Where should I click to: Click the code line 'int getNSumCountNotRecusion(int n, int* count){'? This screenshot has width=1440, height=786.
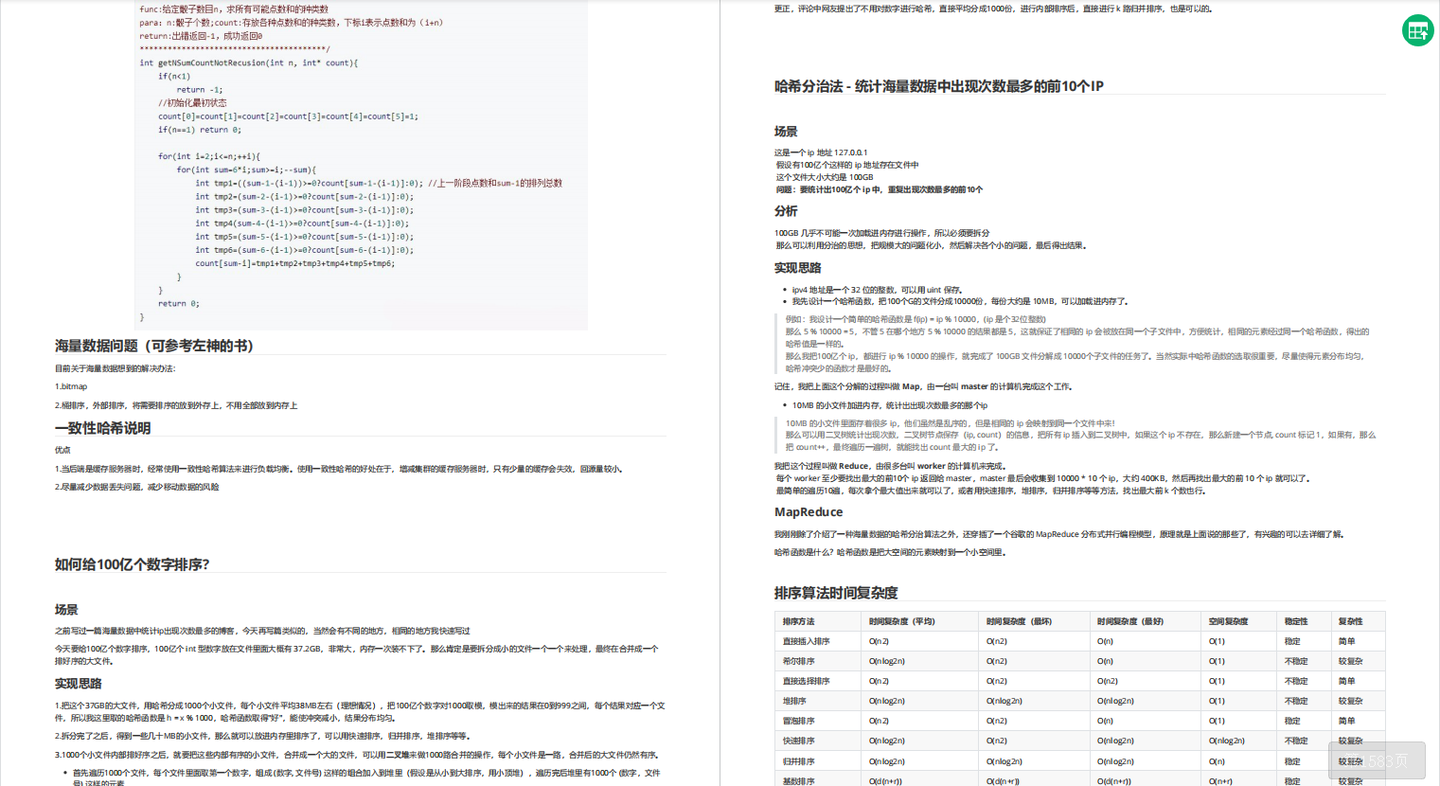coord(249,62)
